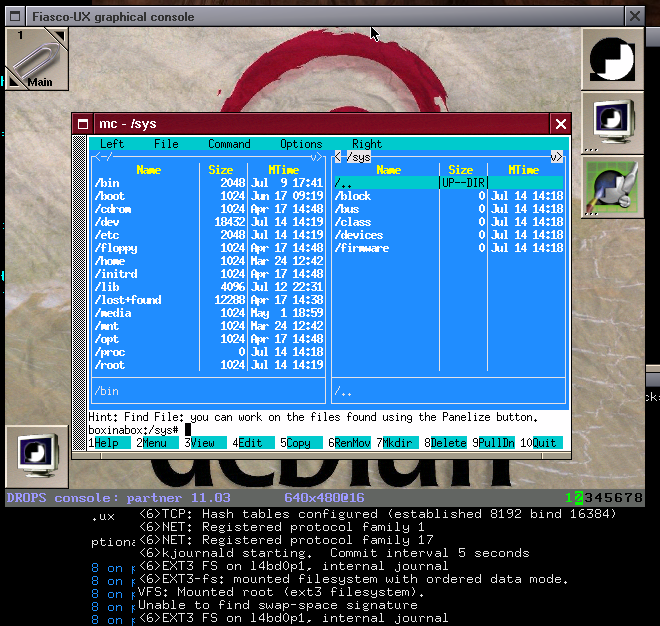Select the /floppy directory row
The height and width of the screenshot is (626, 660).
[208, 248]
